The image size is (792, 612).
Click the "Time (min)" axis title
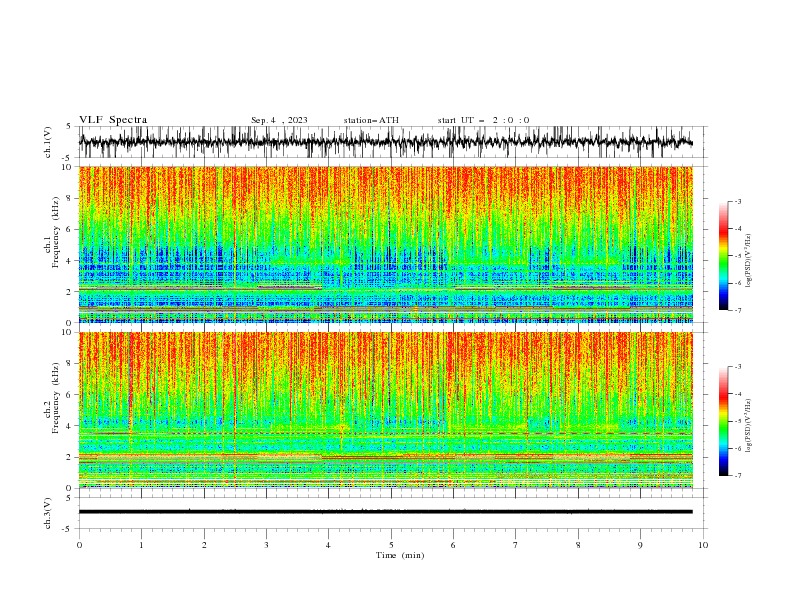[400, 555]
